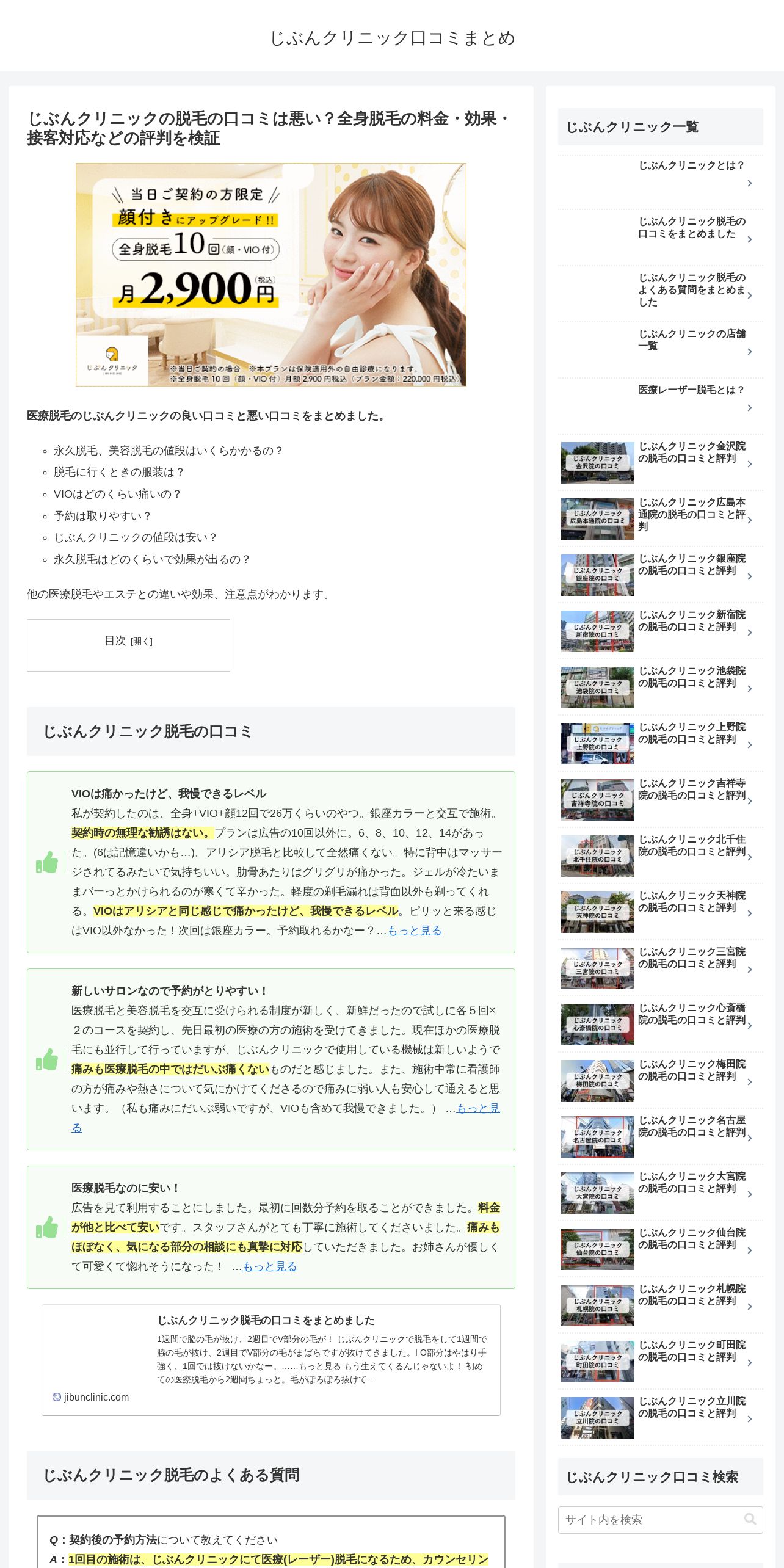Click the 大宮院の口コミ thumbnail
784x1568 pixels.
[597, 1193]
